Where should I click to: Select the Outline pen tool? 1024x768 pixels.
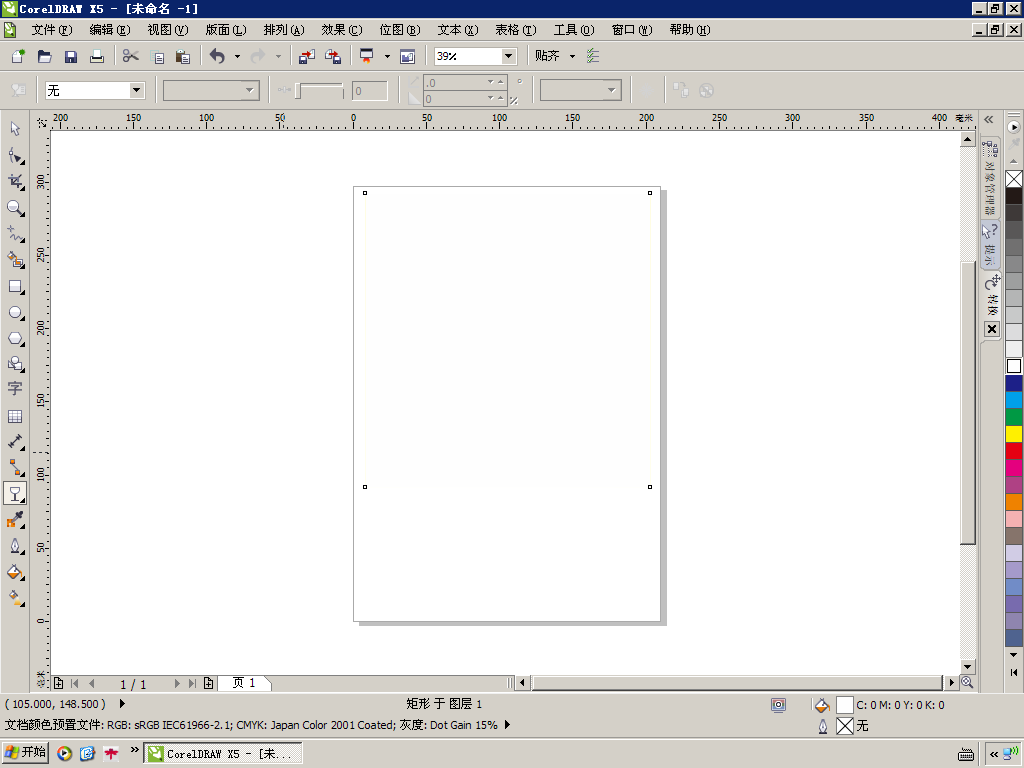click(x=15, y=546)
